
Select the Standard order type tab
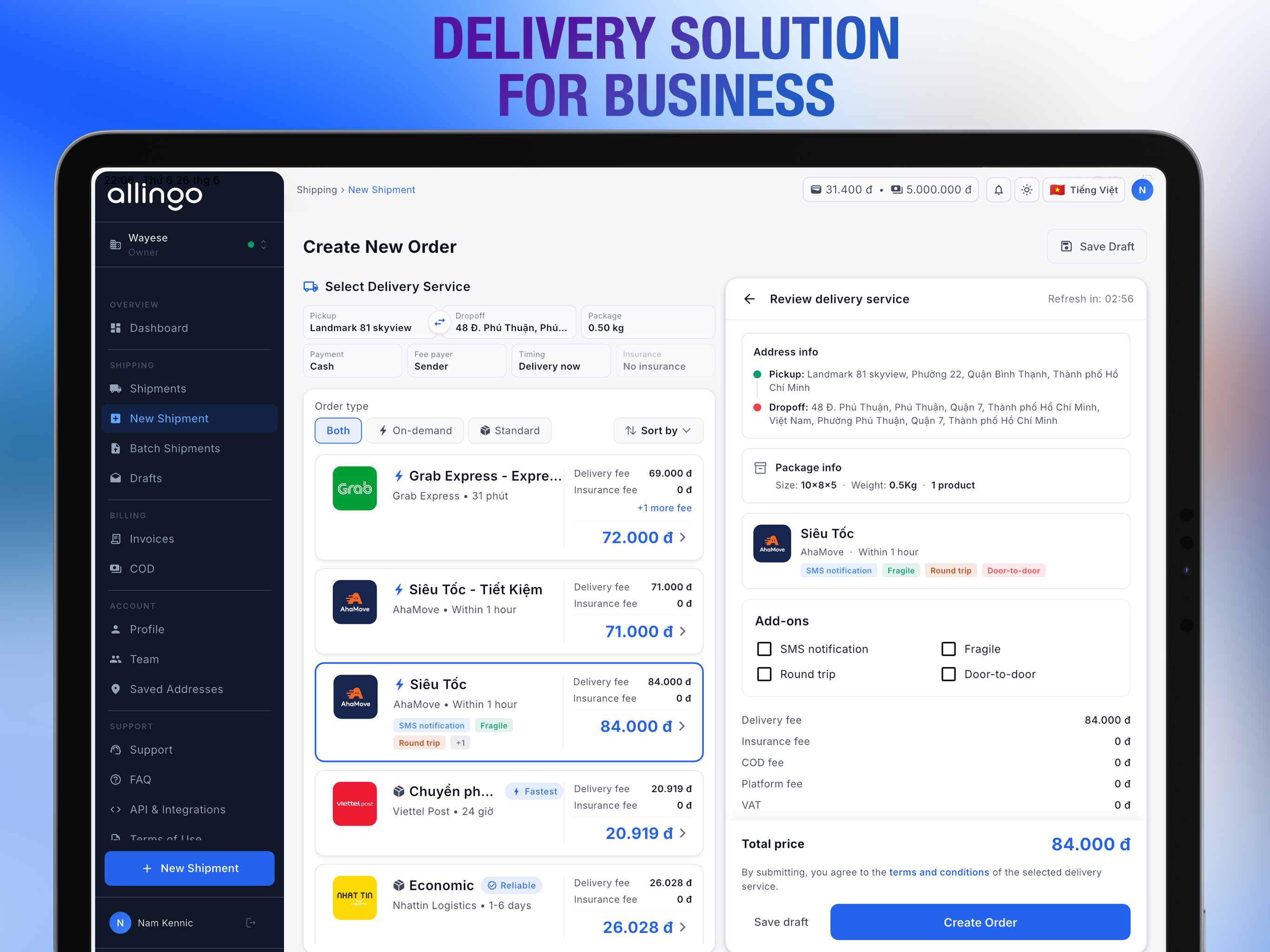coord(510,430)
